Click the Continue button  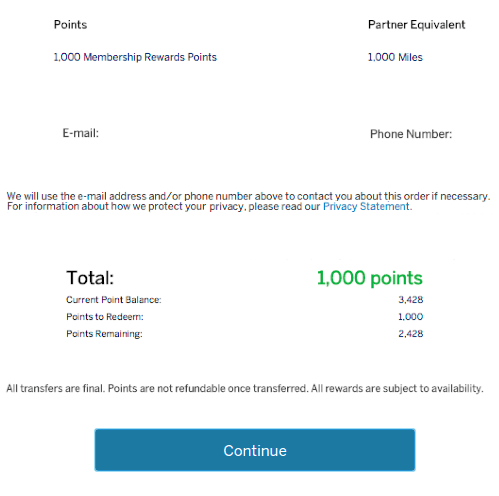click(255, 450)
